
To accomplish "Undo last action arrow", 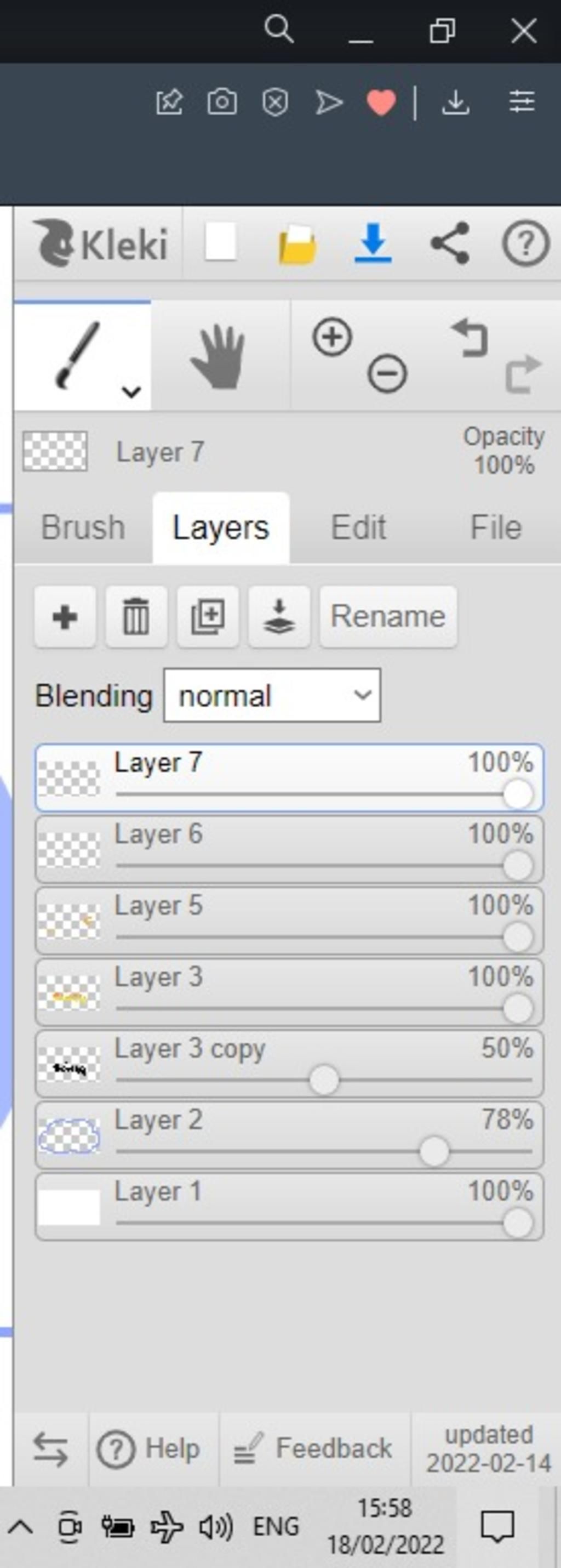I will coord(471,338).
